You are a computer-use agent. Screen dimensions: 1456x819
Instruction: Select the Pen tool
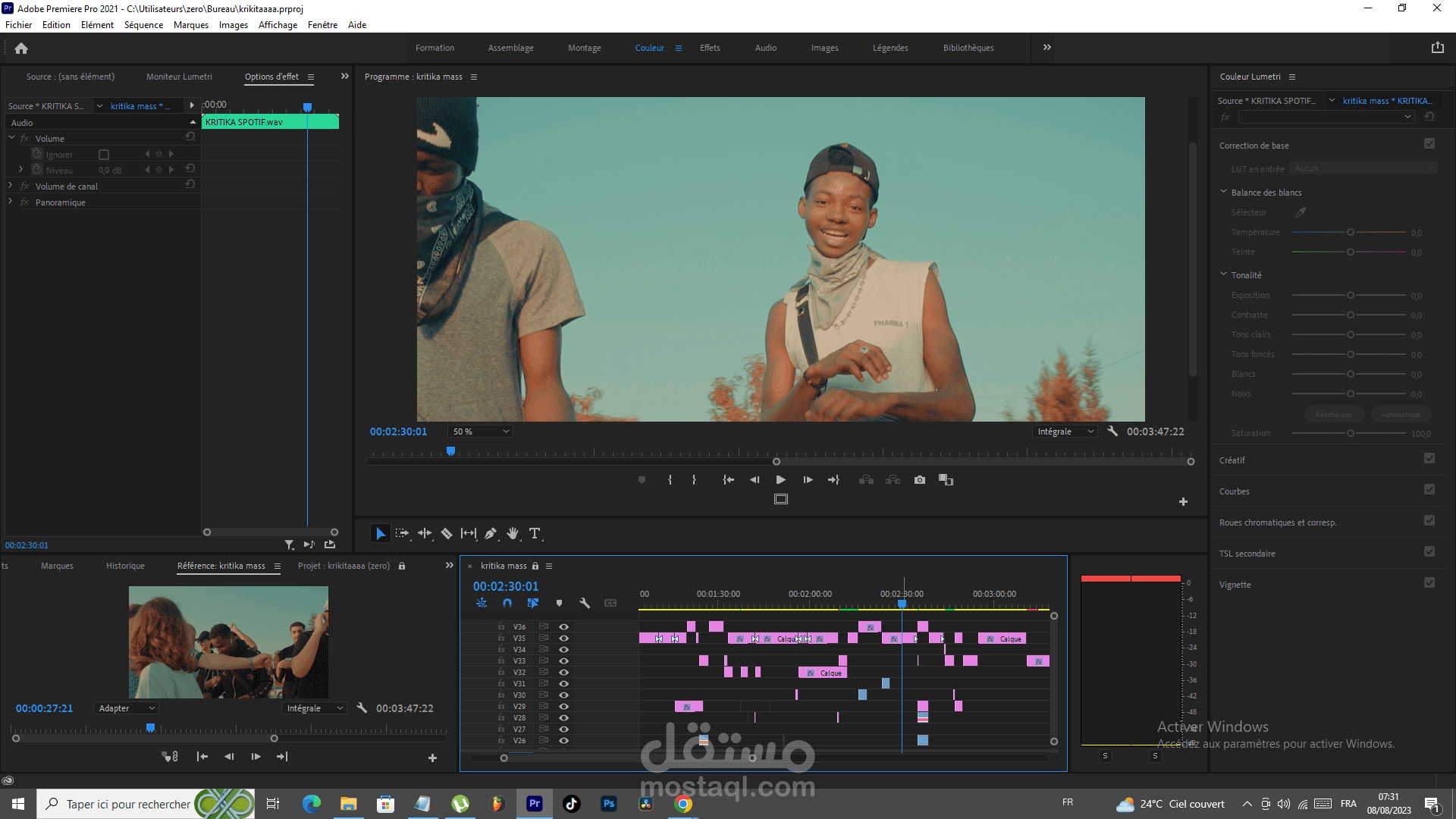491,534
